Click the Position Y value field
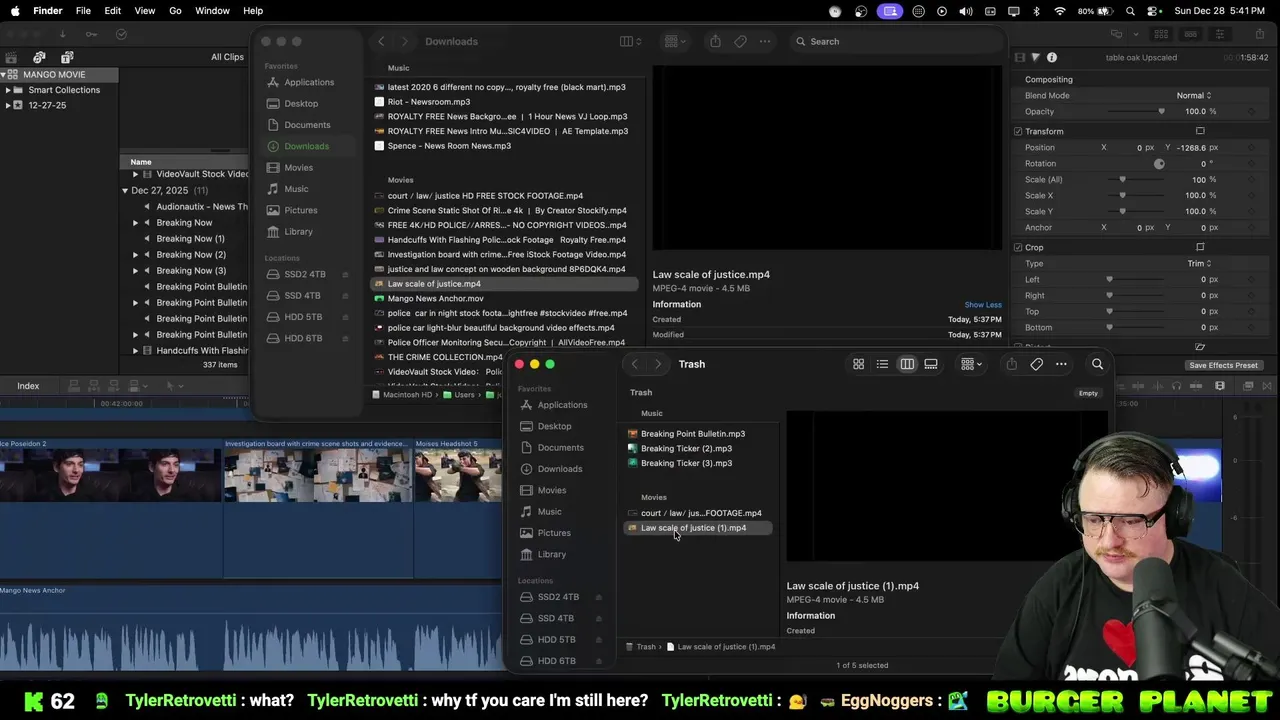The image size is (1280, 720). [x=1190, y=148]
